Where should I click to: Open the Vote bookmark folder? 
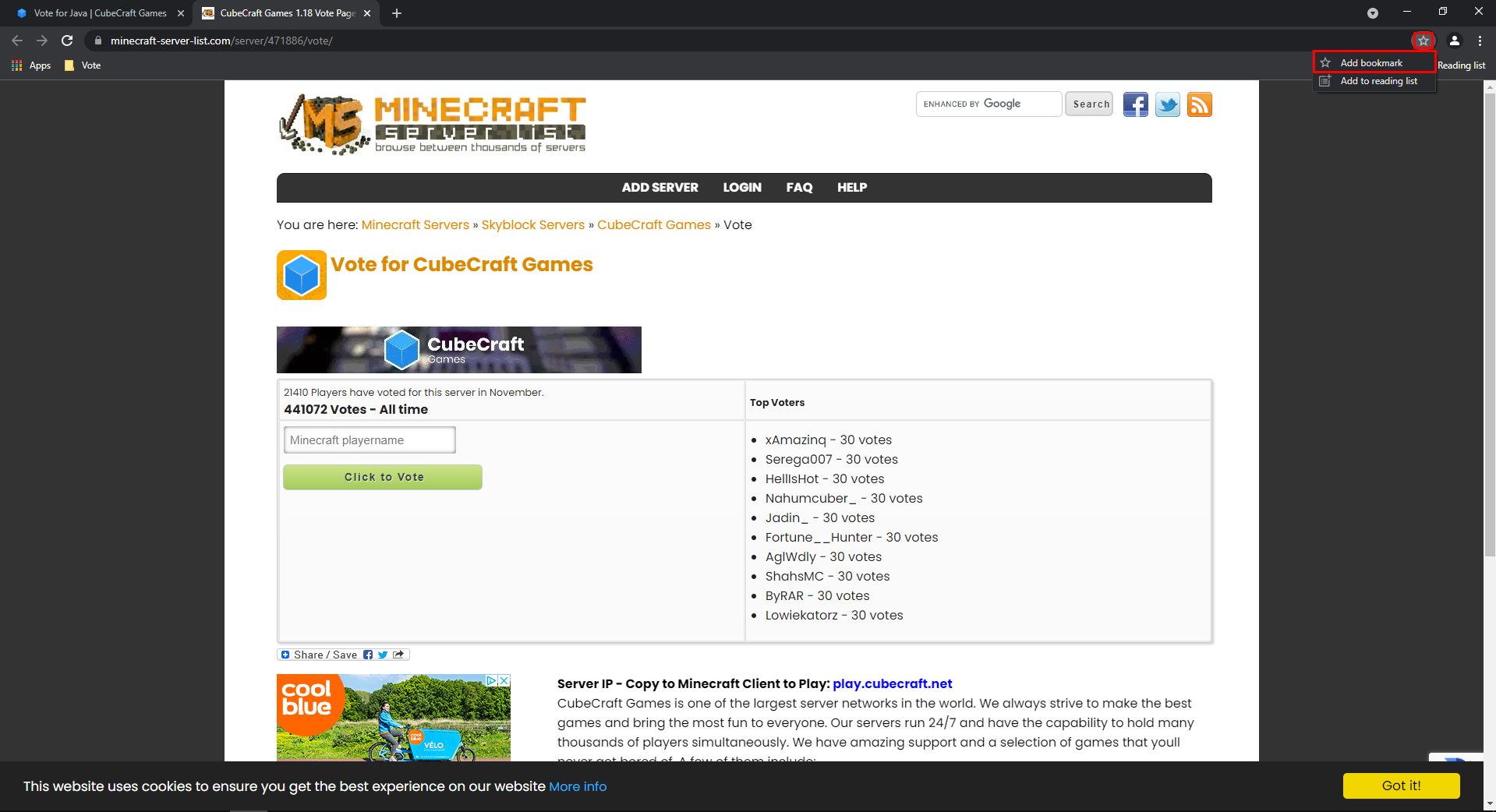pyautogui.click(x=83, y=65)
